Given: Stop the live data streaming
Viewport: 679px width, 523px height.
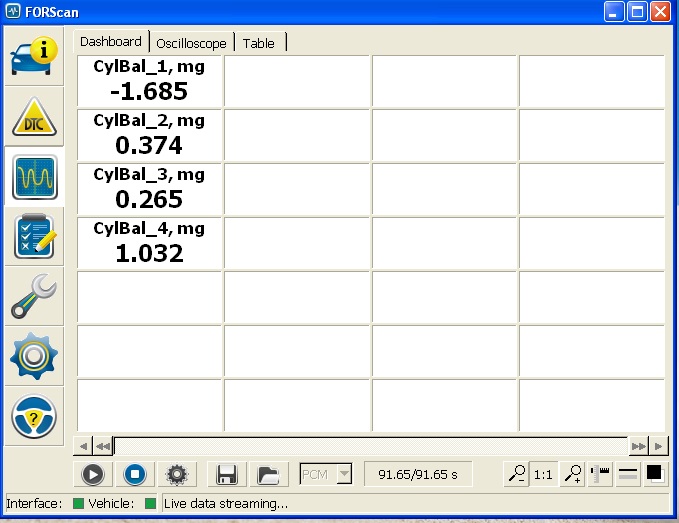Looking at the screenshot, I should click(x=135, y=474).
